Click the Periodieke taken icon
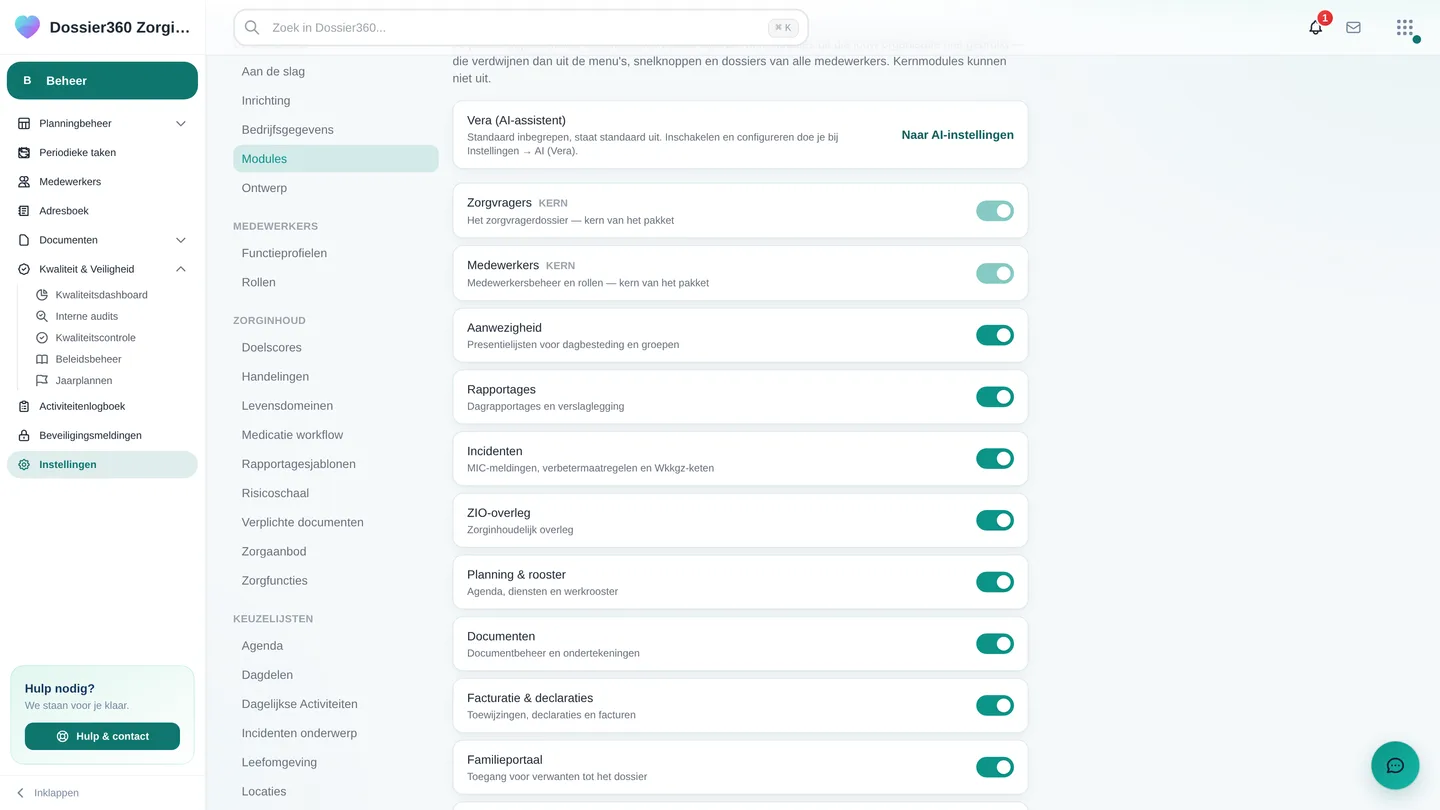This screenshot has width=1440, height=810. tap(24, 153)
